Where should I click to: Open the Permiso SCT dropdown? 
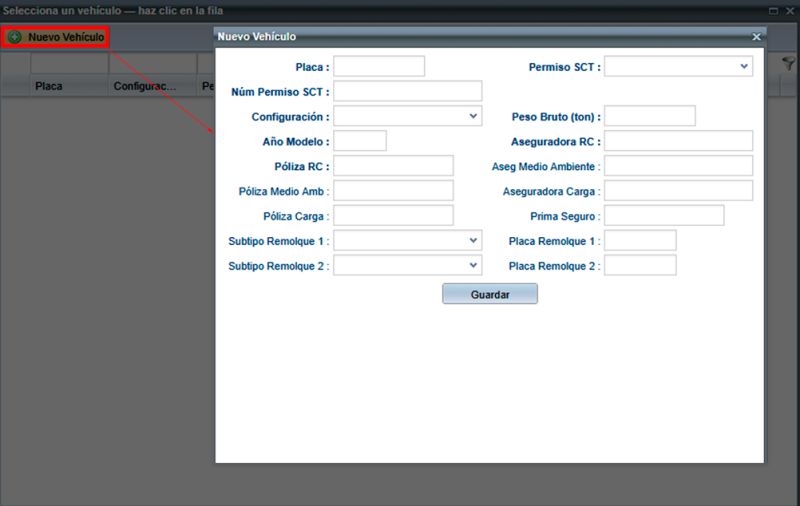pos(744,66)
